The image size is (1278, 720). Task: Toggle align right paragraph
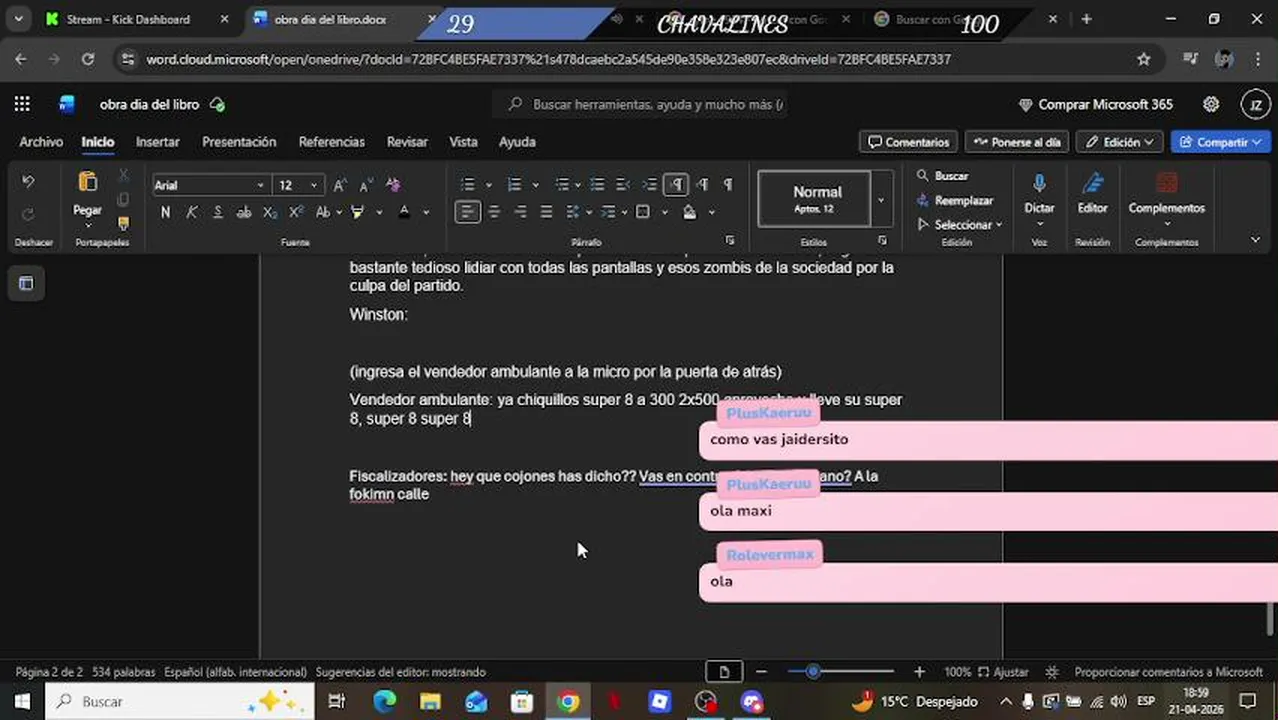[520, 212]
